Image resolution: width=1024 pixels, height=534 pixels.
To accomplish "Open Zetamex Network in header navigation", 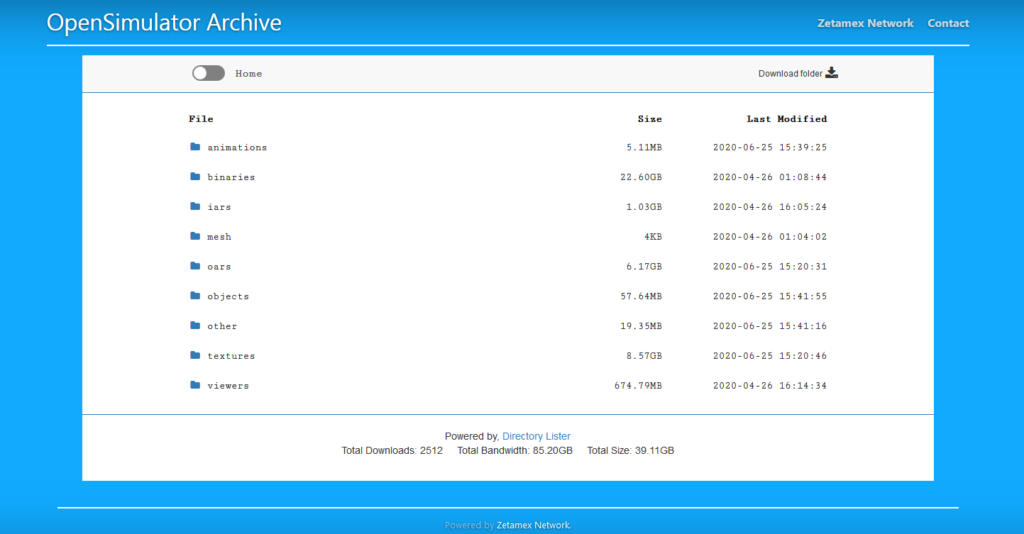I will [865, 23].
